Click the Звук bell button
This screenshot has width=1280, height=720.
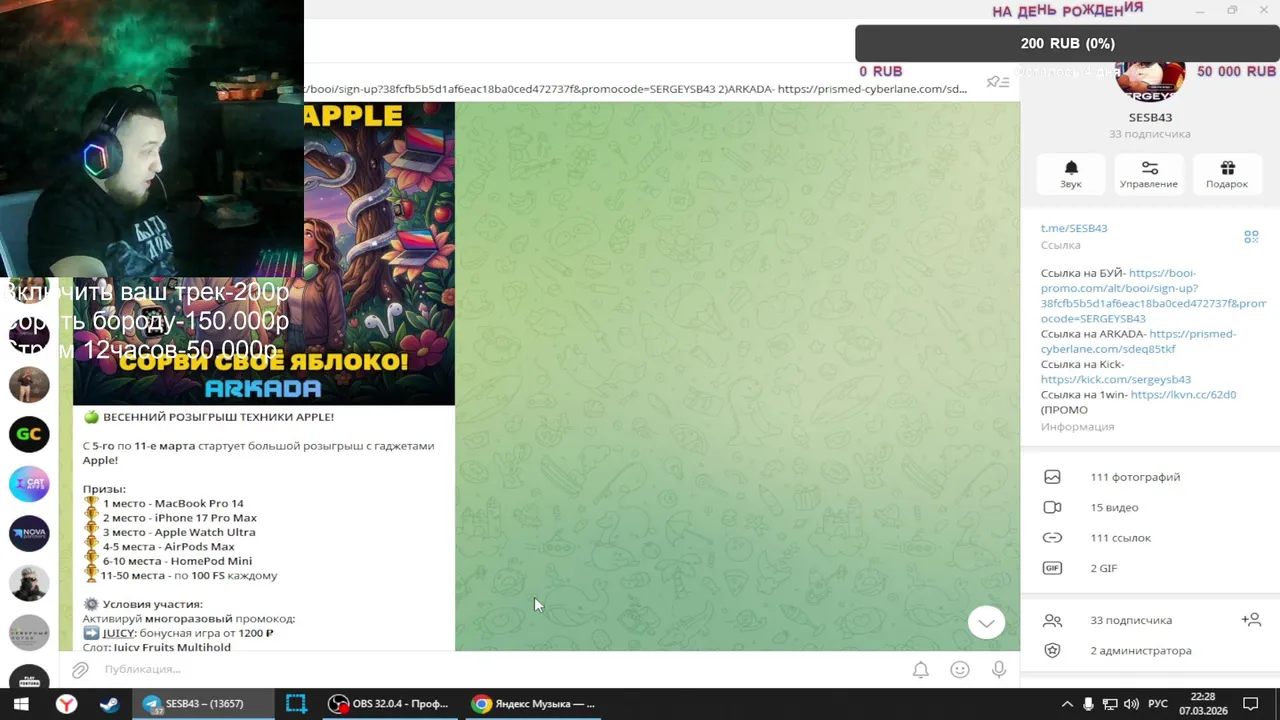point(1071,174)
